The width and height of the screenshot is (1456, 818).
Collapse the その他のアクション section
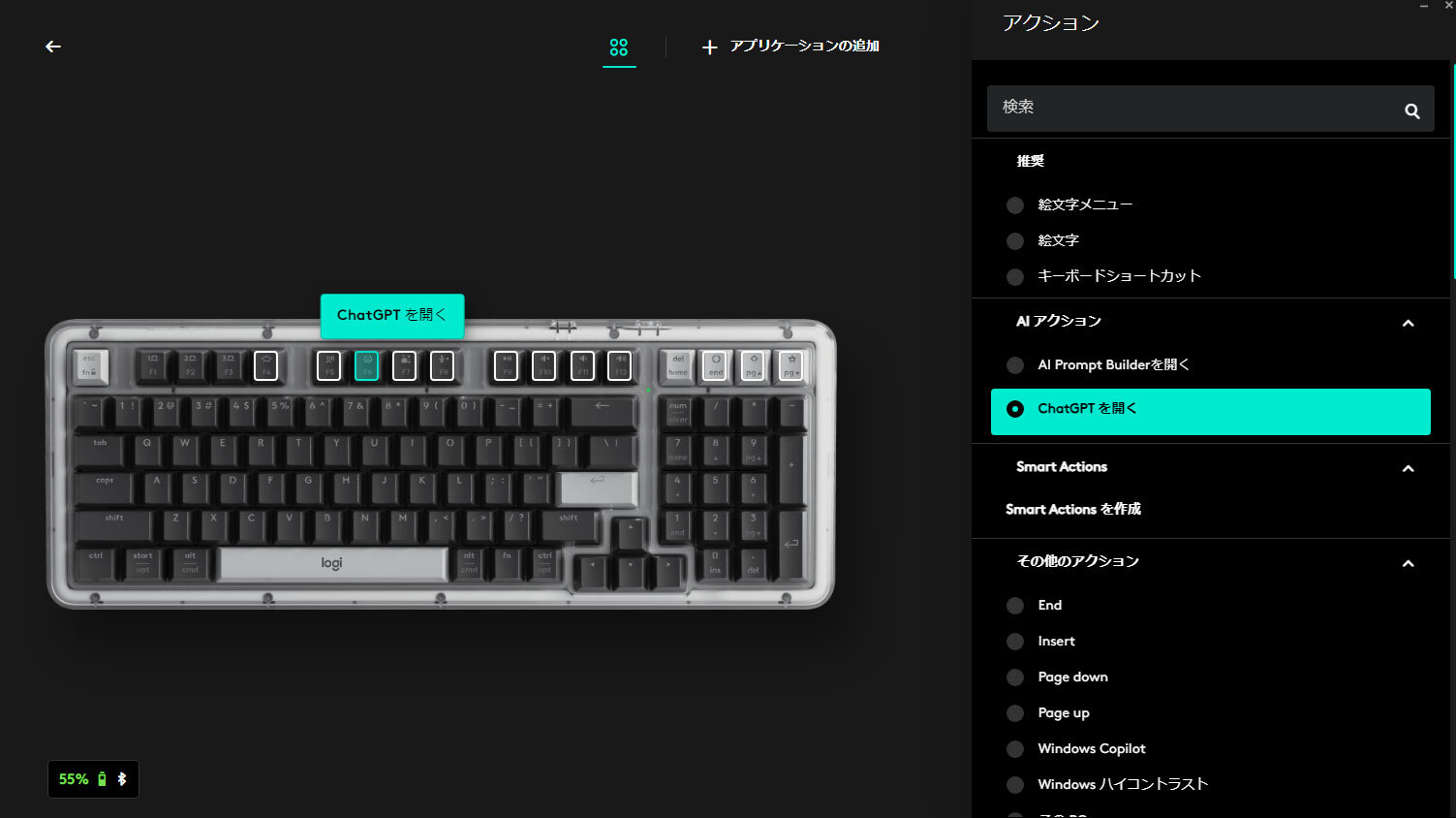pos(1409,563)
